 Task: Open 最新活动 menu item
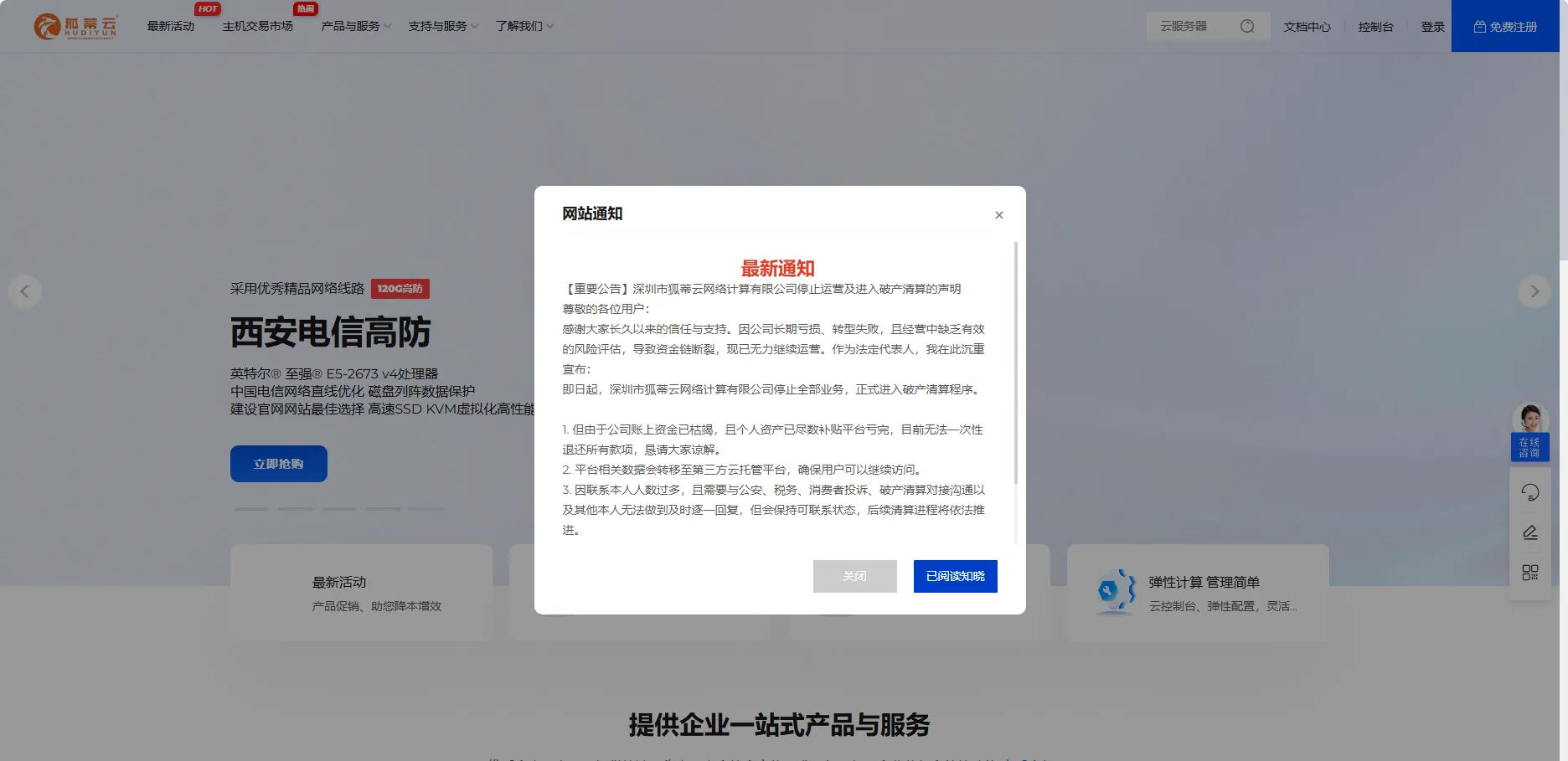[x=171, y=27]
